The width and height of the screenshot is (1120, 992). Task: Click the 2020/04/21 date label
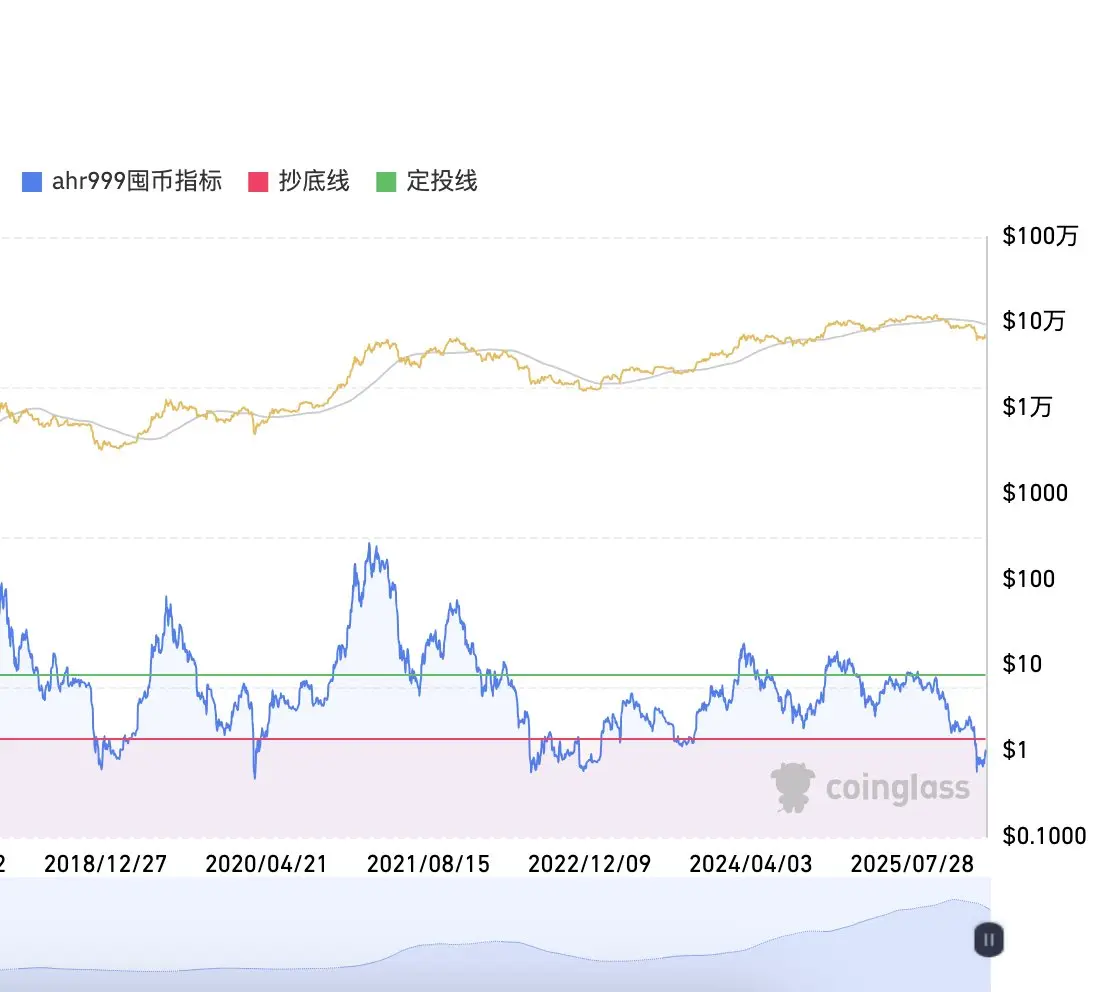point(266,864)
